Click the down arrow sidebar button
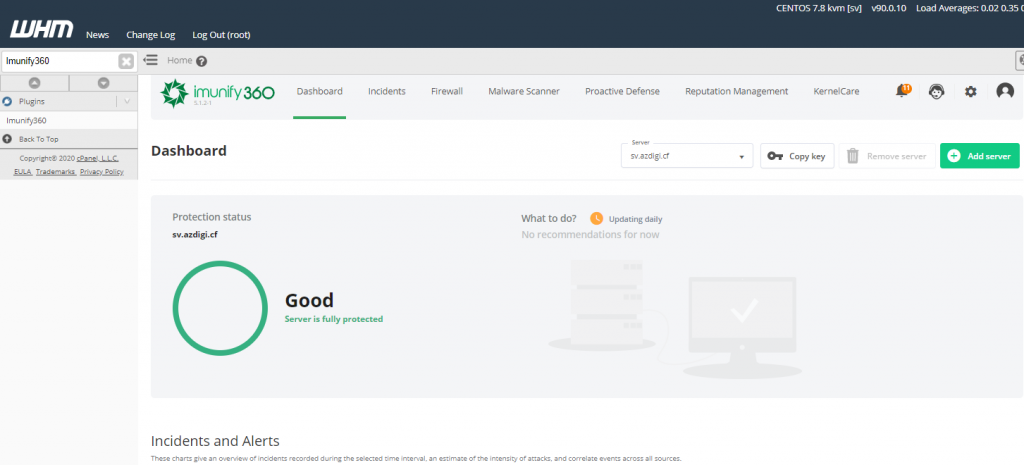 point(103,83)
